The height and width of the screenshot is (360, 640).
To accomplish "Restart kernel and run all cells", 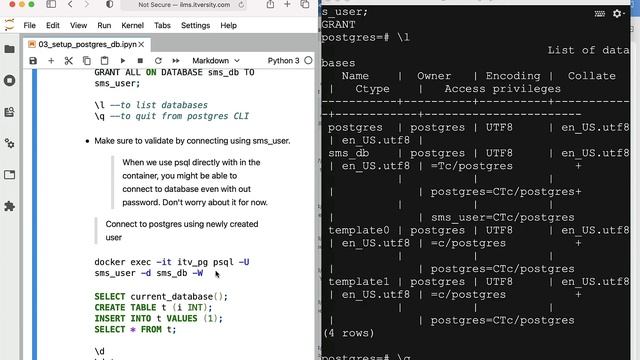I will coord(176,61).
